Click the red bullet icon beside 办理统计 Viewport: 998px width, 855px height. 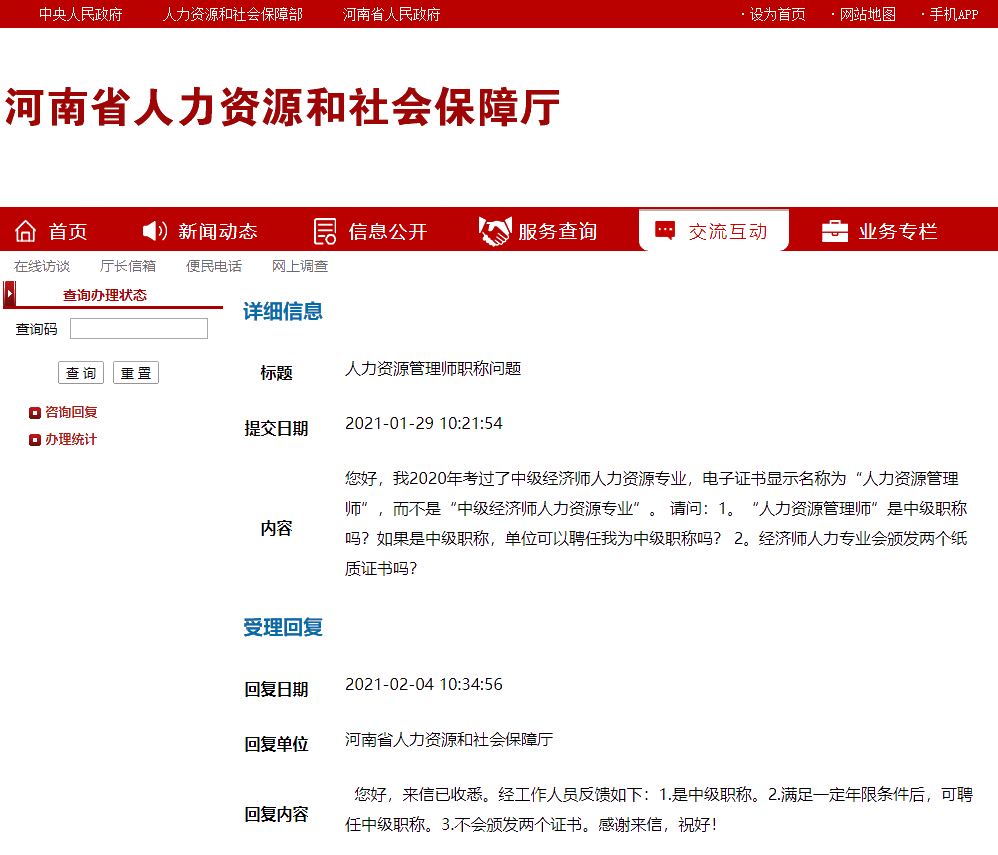(x=35, y=440)
